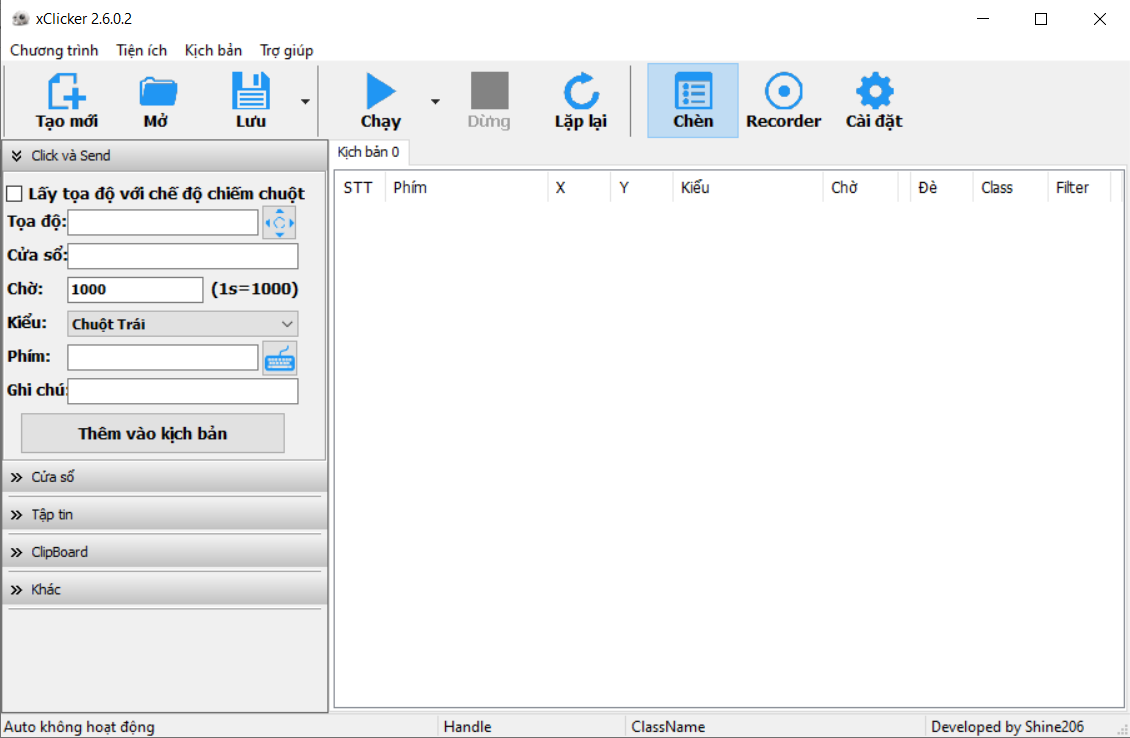Image resolution: width=1130 pixels, height=738 pixels.
Task: Minimize the xClicker window
Action: 983,19
